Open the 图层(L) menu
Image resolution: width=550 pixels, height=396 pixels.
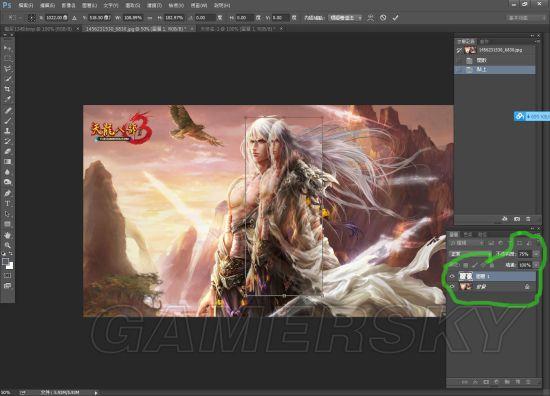pos(89,5)
